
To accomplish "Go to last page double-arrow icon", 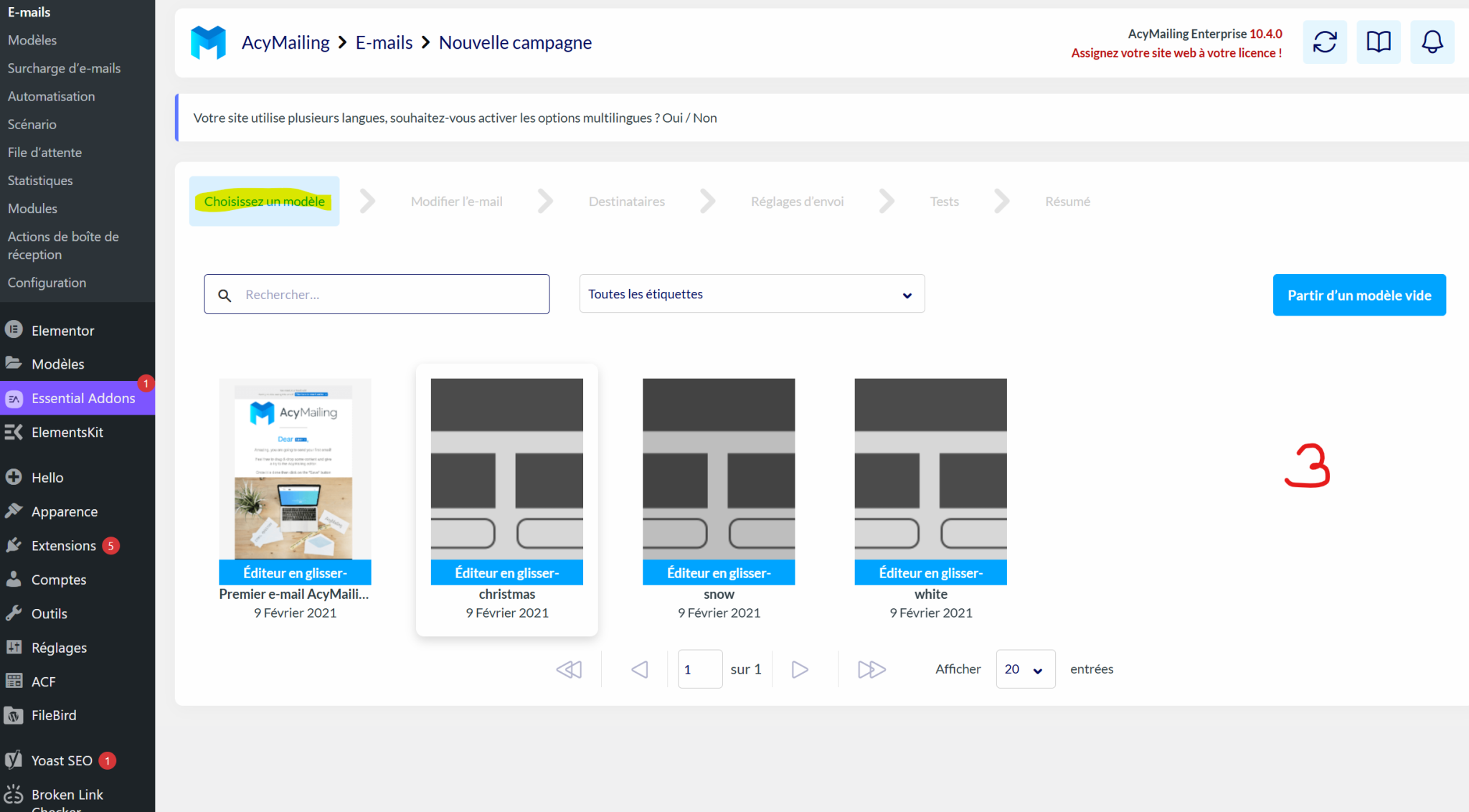I will 872,669.
